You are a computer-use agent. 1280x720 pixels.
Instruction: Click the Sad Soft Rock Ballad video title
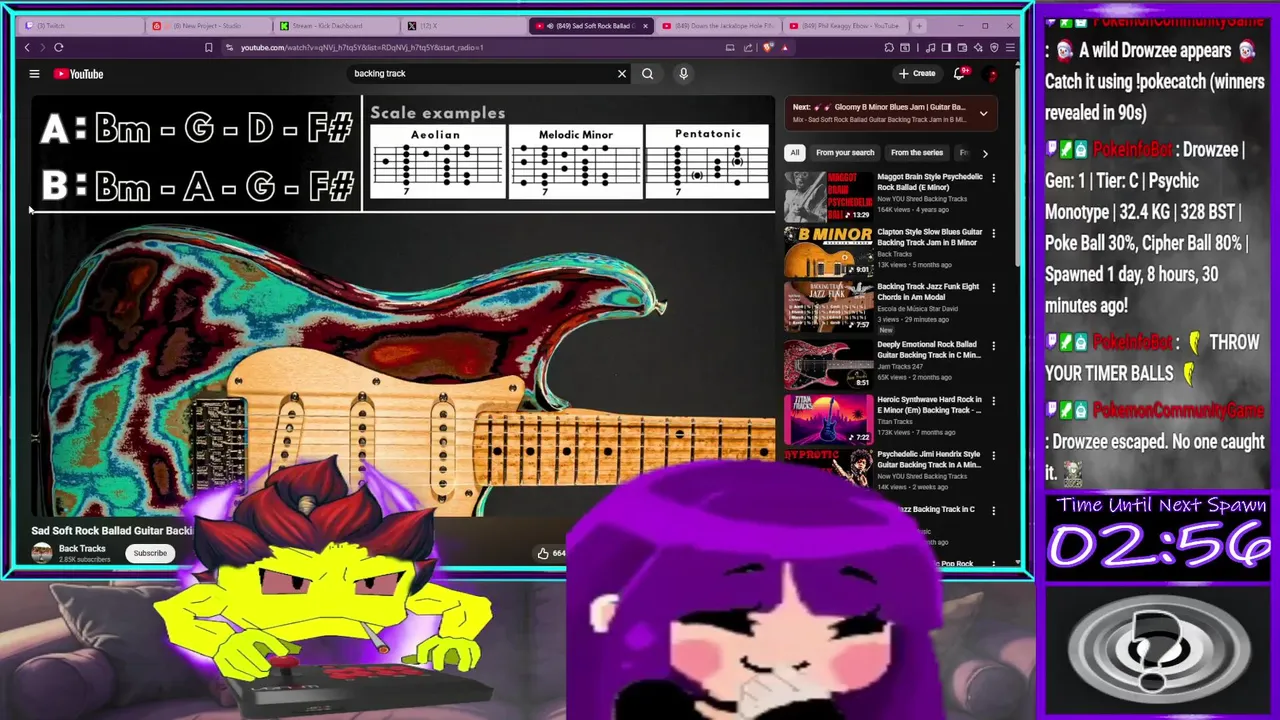[112, 531]
